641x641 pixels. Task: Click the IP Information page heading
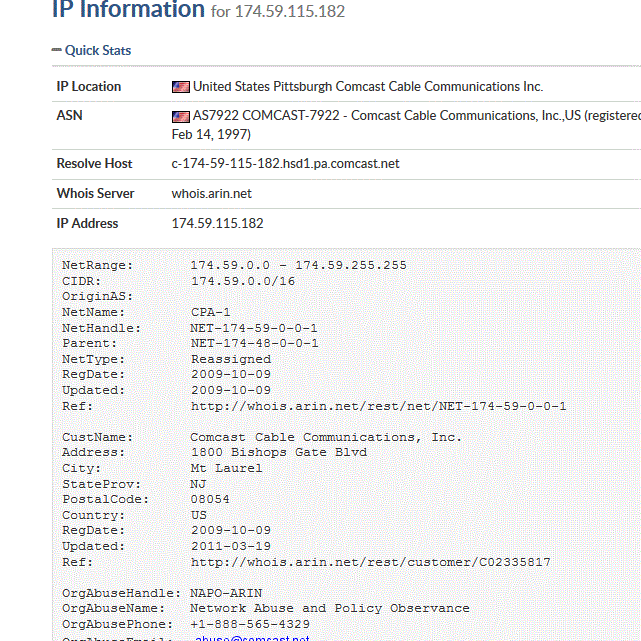point(128,9)
